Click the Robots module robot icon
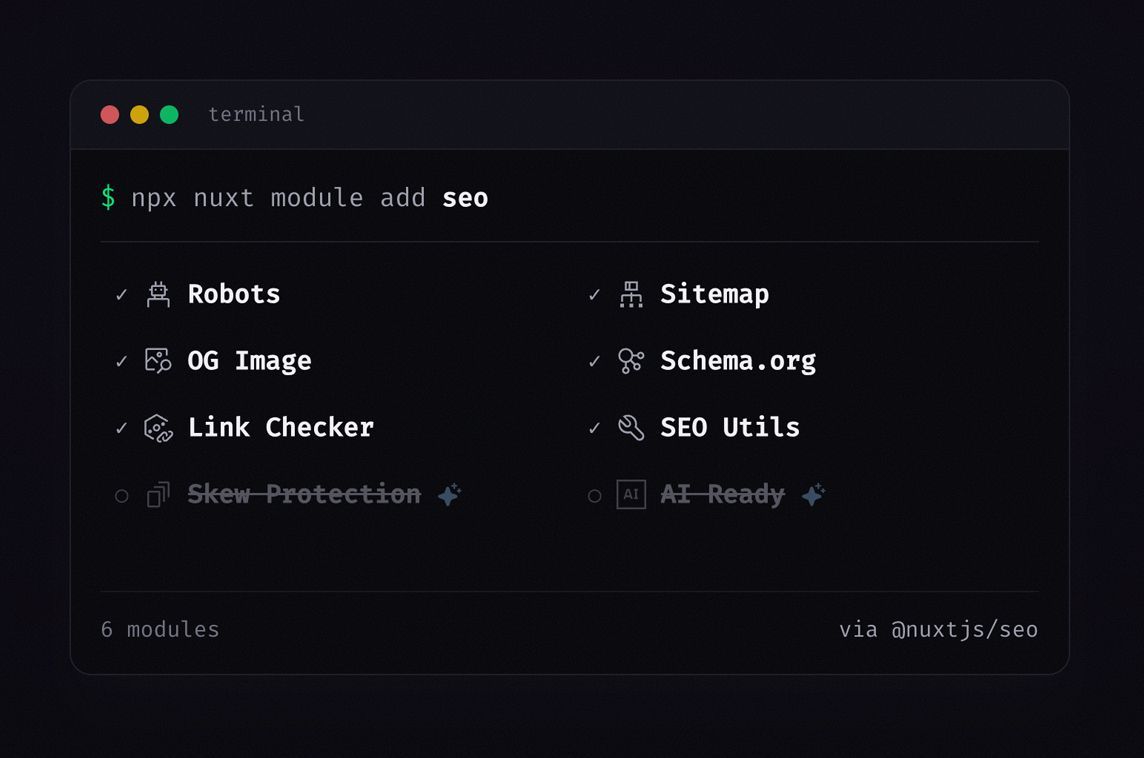Image resolution: width=1144 pixels, height=758 pixels. coord(158,294)
